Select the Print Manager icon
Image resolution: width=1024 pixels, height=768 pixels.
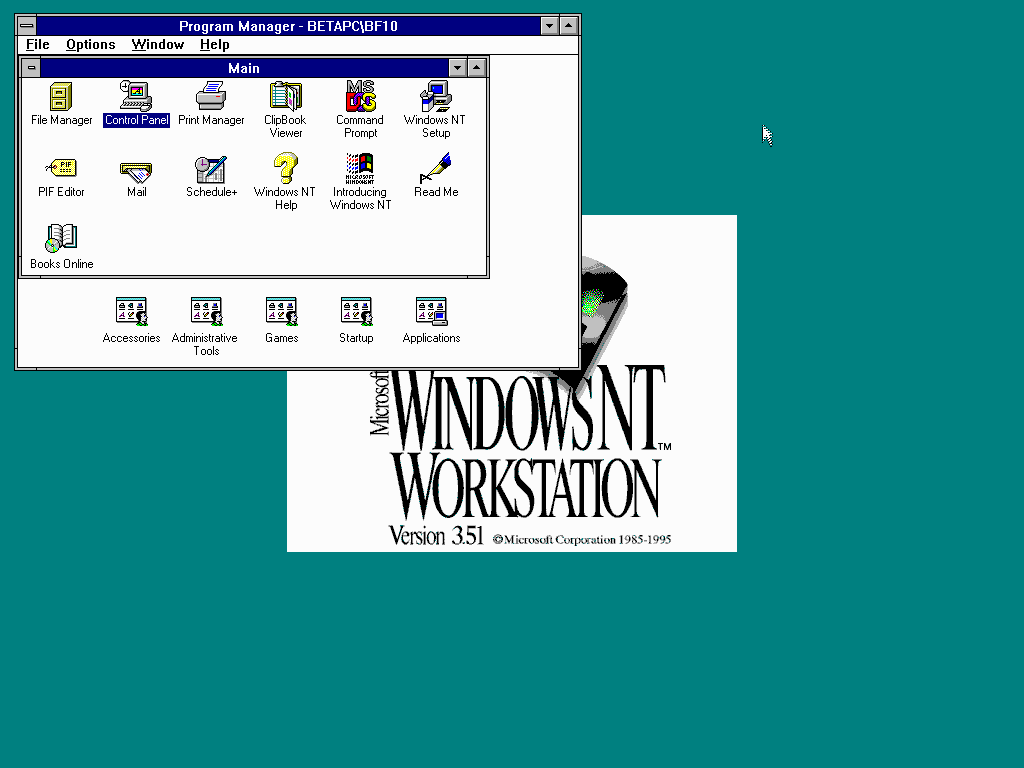point(211,97)
